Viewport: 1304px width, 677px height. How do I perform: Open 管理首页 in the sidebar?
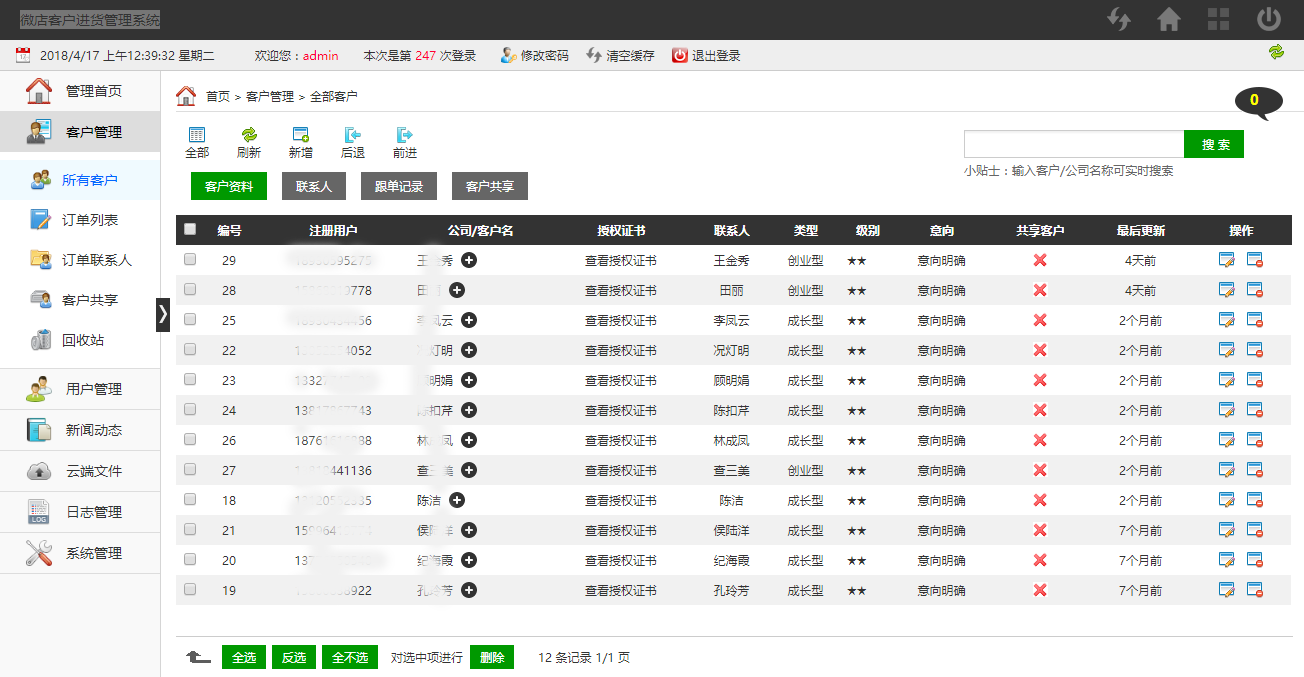pyautogui.click(x=80, y=91)
